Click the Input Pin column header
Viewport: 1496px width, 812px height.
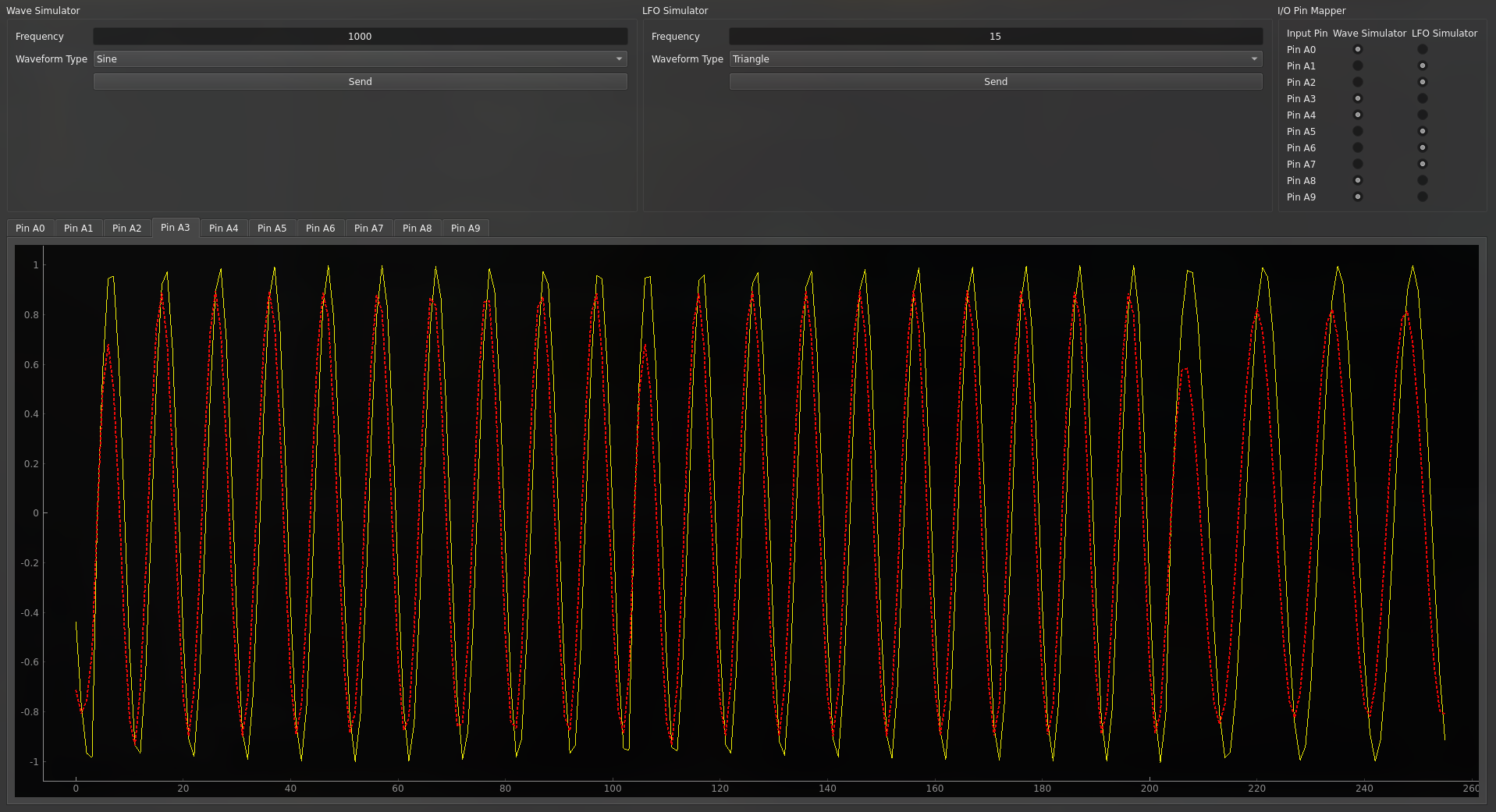[x=1307, y=34]
